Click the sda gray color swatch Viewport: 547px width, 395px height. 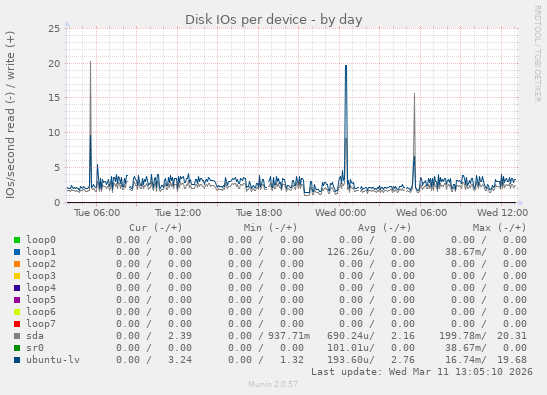tap(17, 336)
